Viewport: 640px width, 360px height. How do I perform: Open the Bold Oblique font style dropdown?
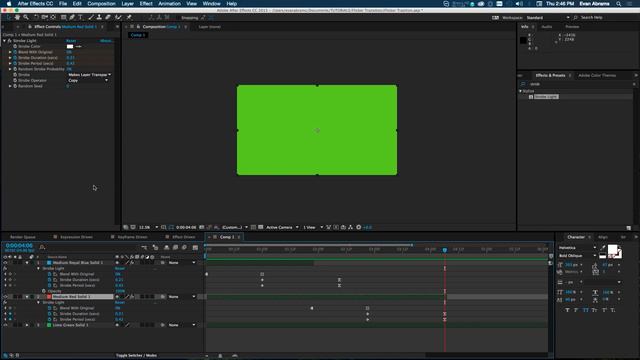[577, 256]
